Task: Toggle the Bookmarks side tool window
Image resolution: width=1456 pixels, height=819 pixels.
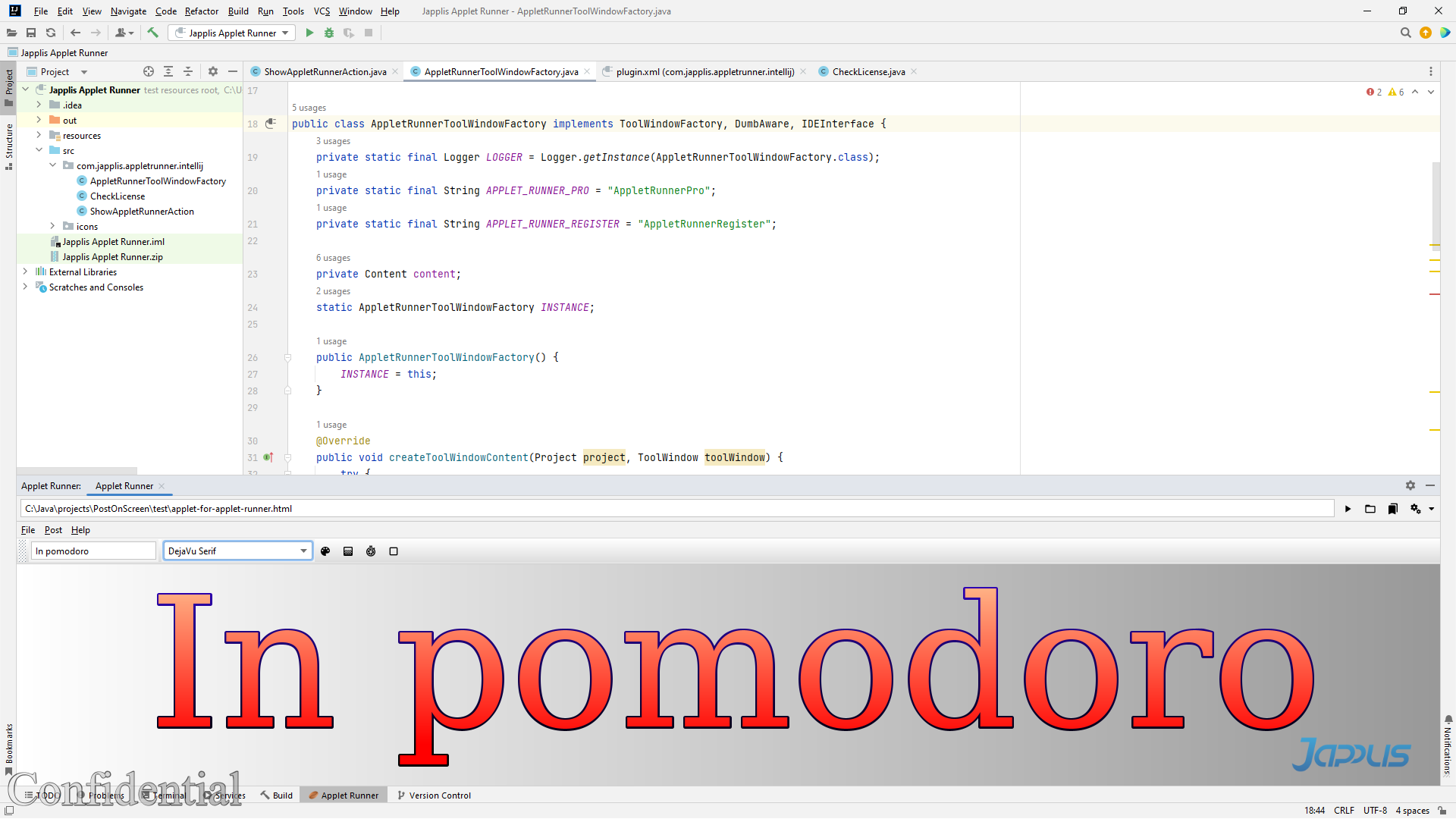Action: tap(9, 745)
